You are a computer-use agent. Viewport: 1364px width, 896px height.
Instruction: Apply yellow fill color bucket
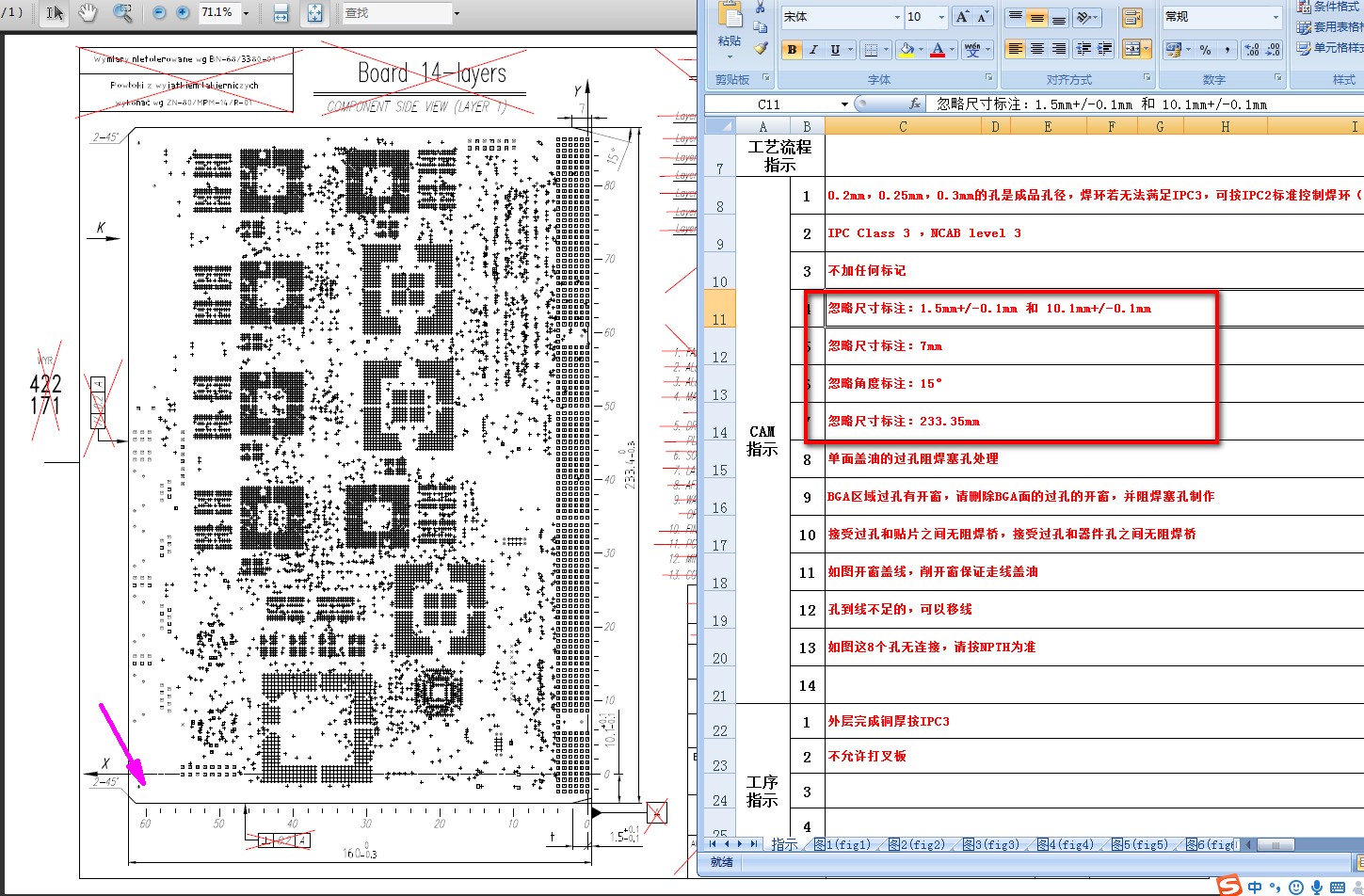pos(907,50)
